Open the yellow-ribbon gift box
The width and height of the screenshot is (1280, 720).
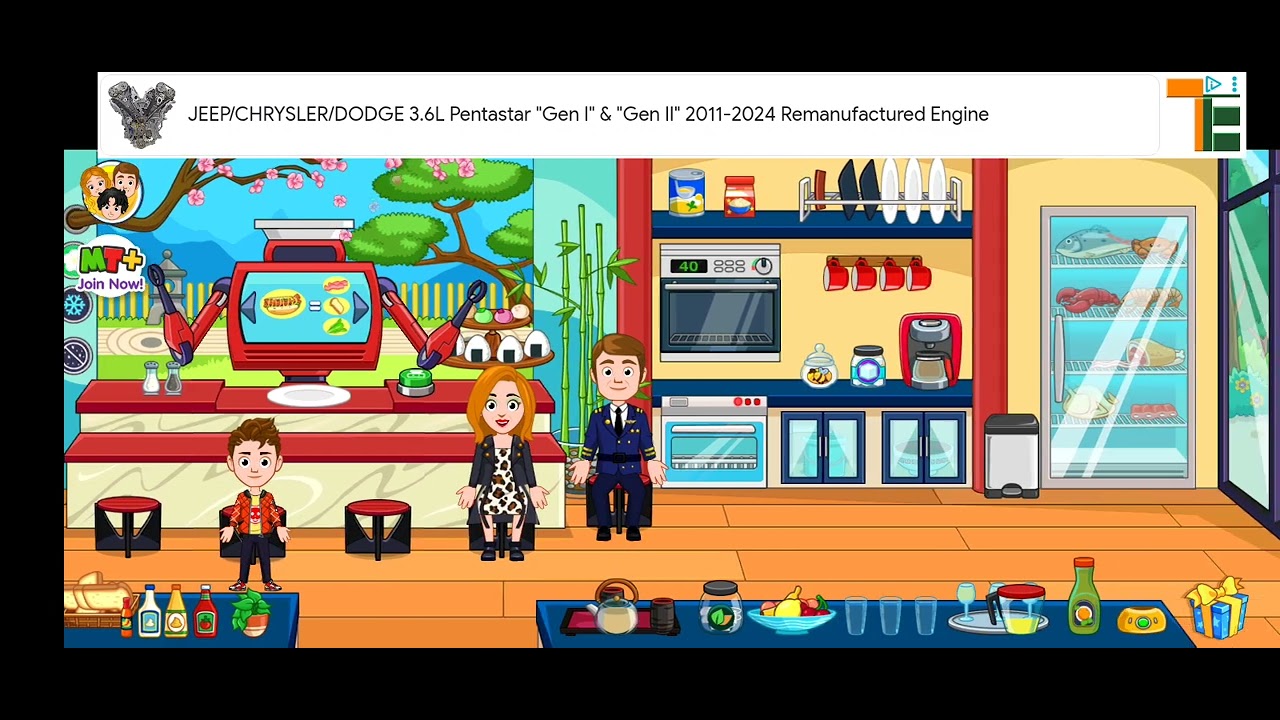point(1218,607)
